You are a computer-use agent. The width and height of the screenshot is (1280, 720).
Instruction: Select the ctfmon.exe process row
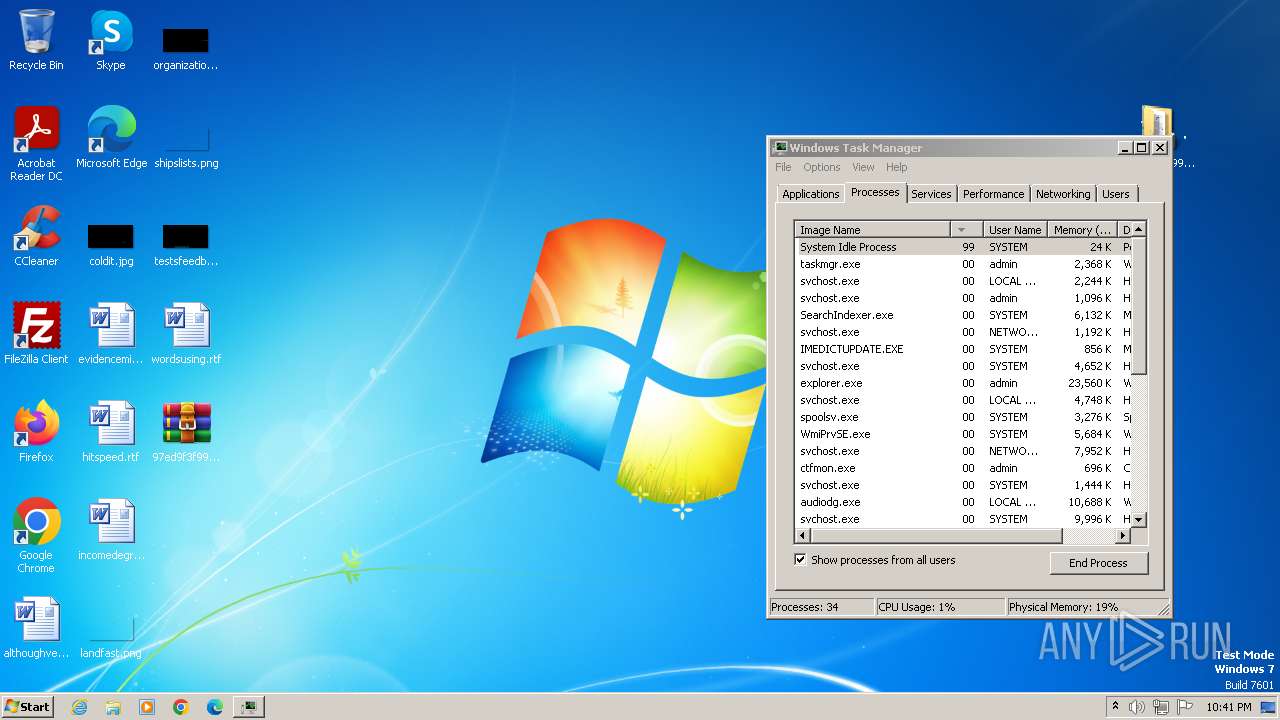[962, 468]
